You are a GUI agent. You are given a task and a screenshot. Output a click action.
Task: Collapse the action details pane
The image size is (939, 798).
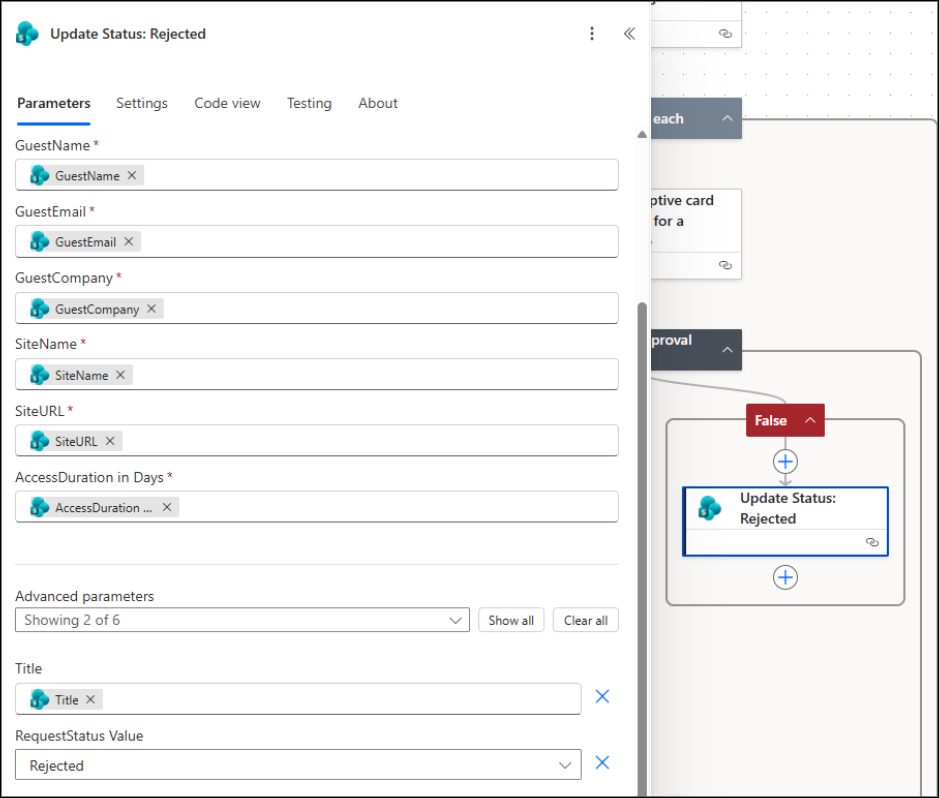629,33
